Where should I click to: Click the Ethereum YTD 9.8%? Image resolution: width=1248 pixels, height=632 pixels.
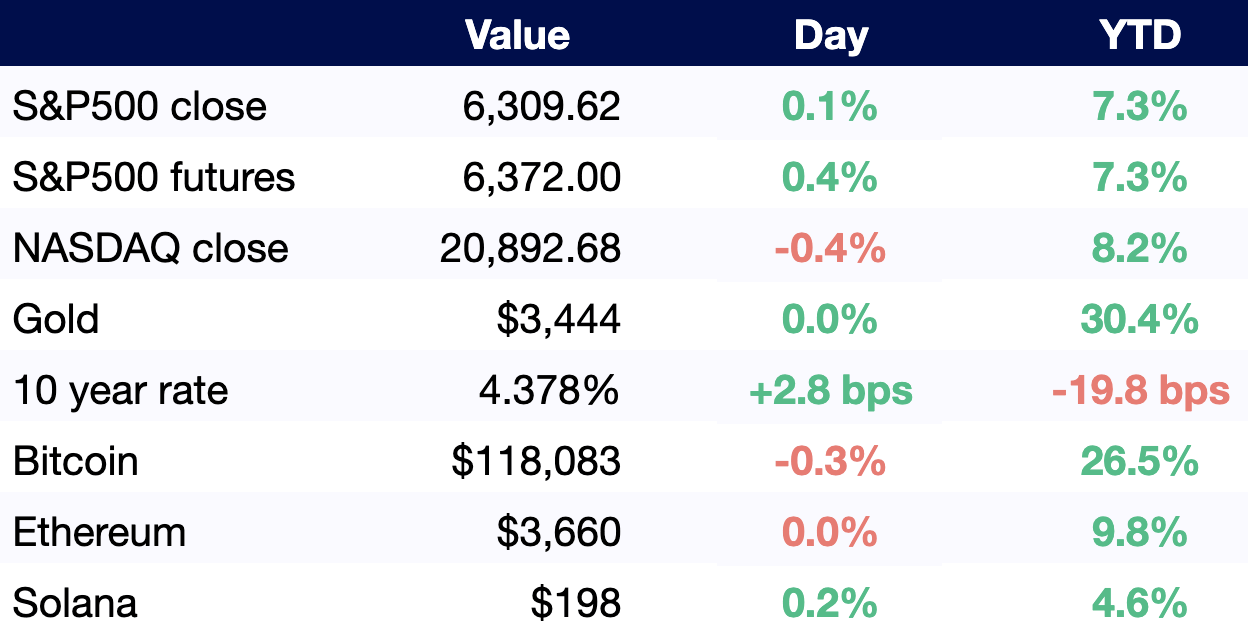[1140, 532]
